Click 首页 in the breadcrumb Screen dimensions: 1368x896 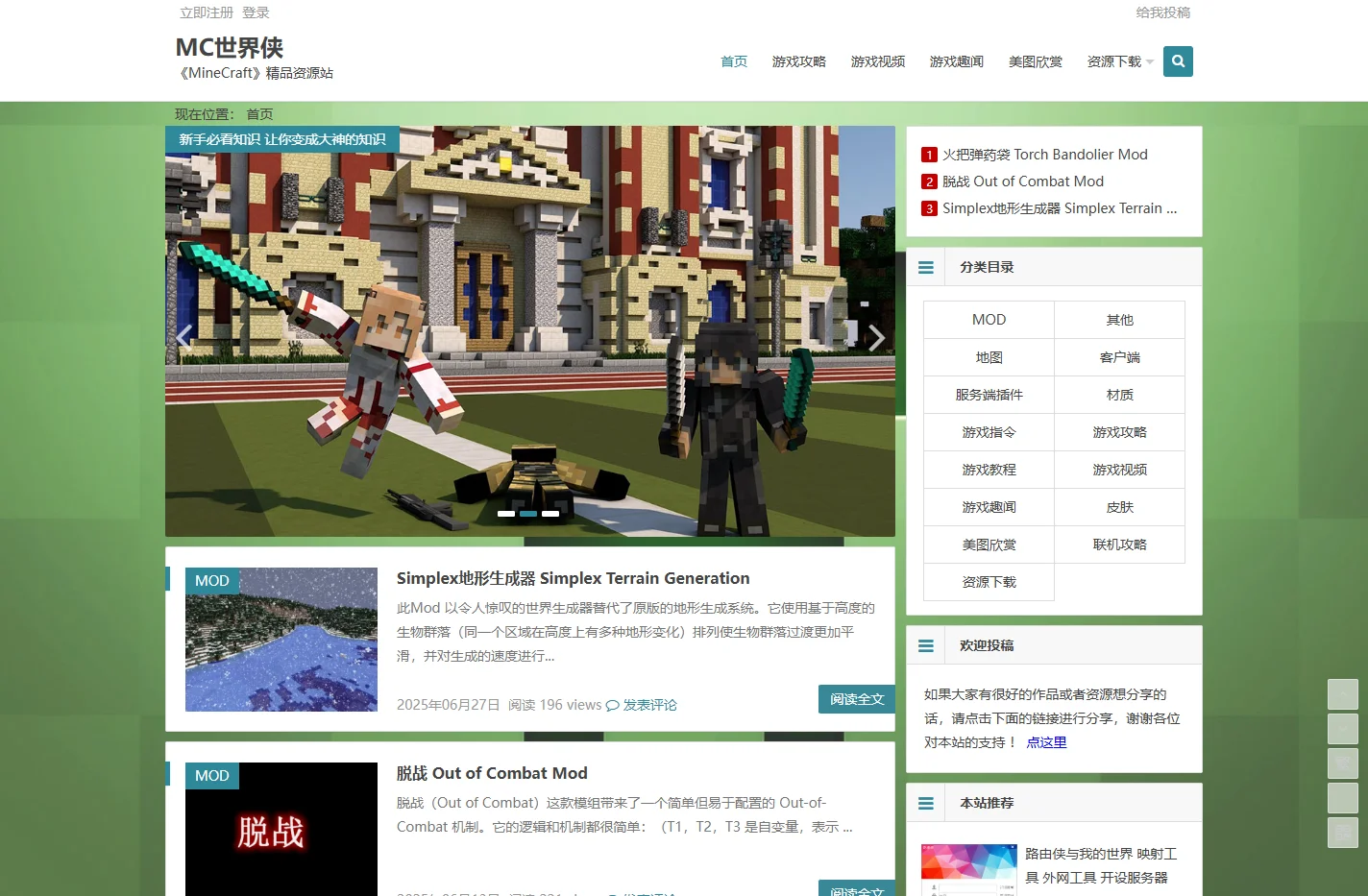coord(259,114)
